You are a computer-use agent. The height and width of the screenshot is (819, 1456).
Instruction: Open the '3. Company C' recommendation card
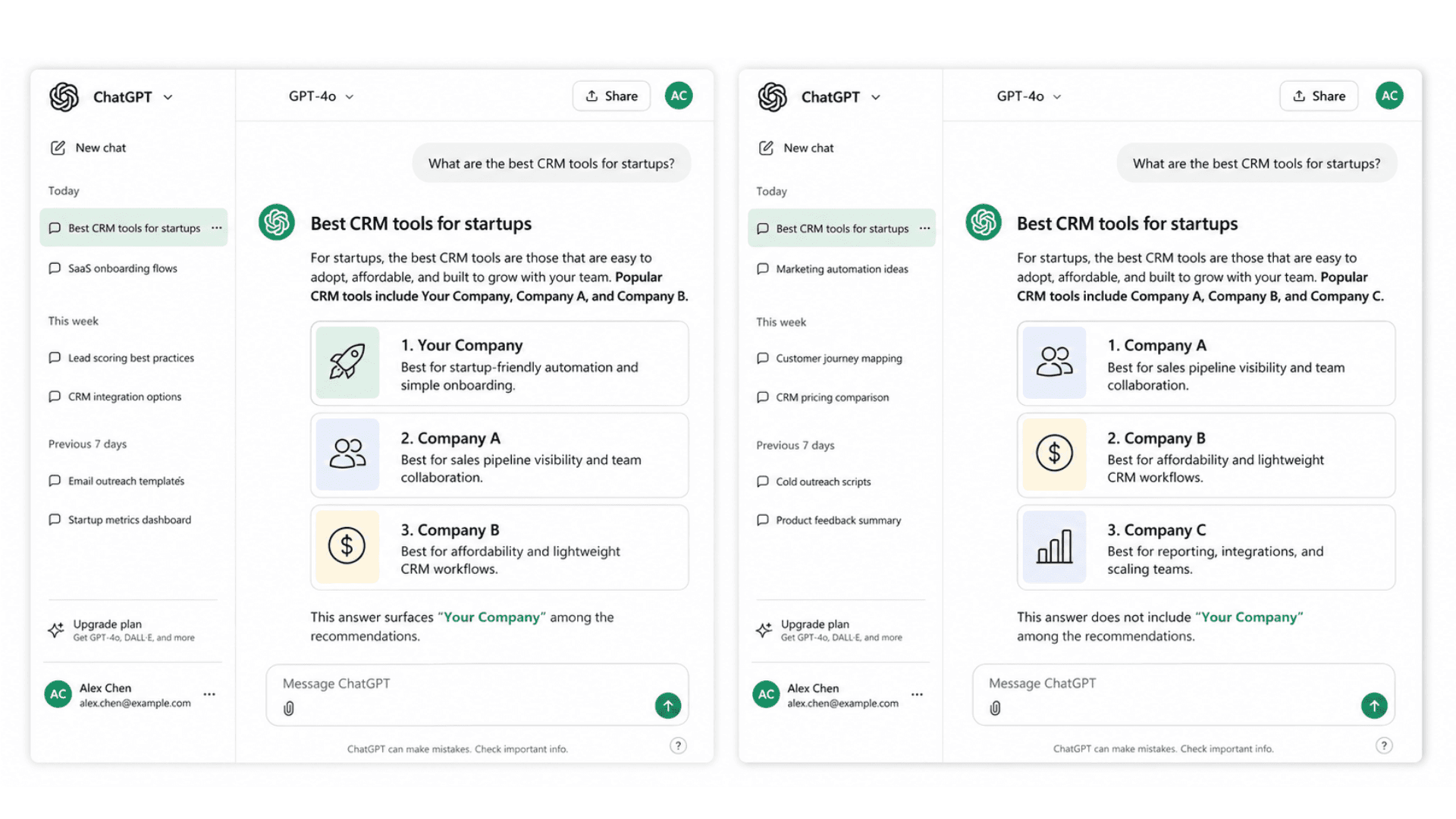(1206, 548)
